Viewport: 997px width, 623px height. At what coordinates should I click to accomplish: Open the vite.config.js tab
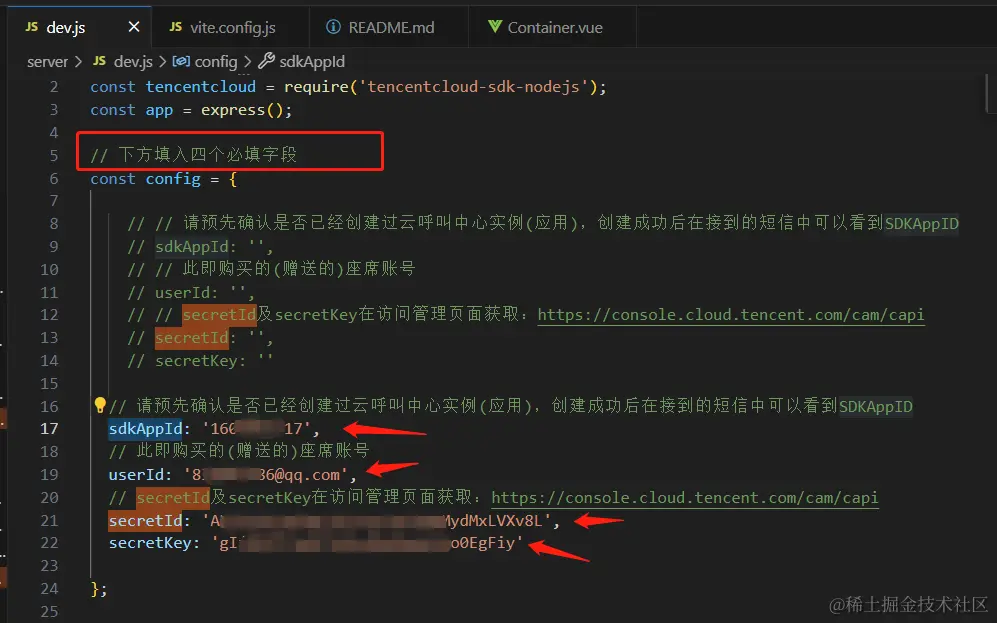(230, 27)
